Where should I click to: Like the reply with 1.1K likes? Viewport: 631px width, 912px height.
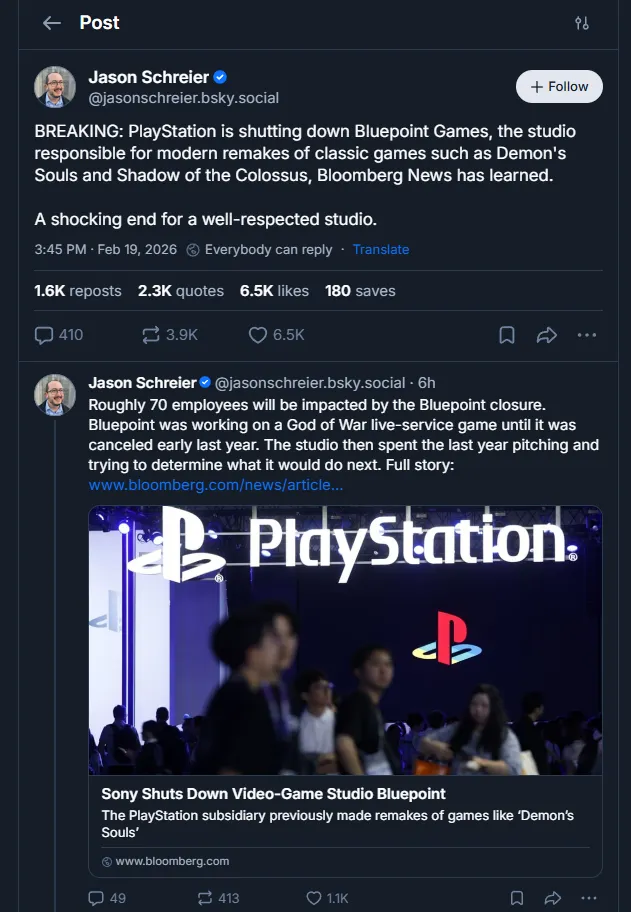click(313, 898)
